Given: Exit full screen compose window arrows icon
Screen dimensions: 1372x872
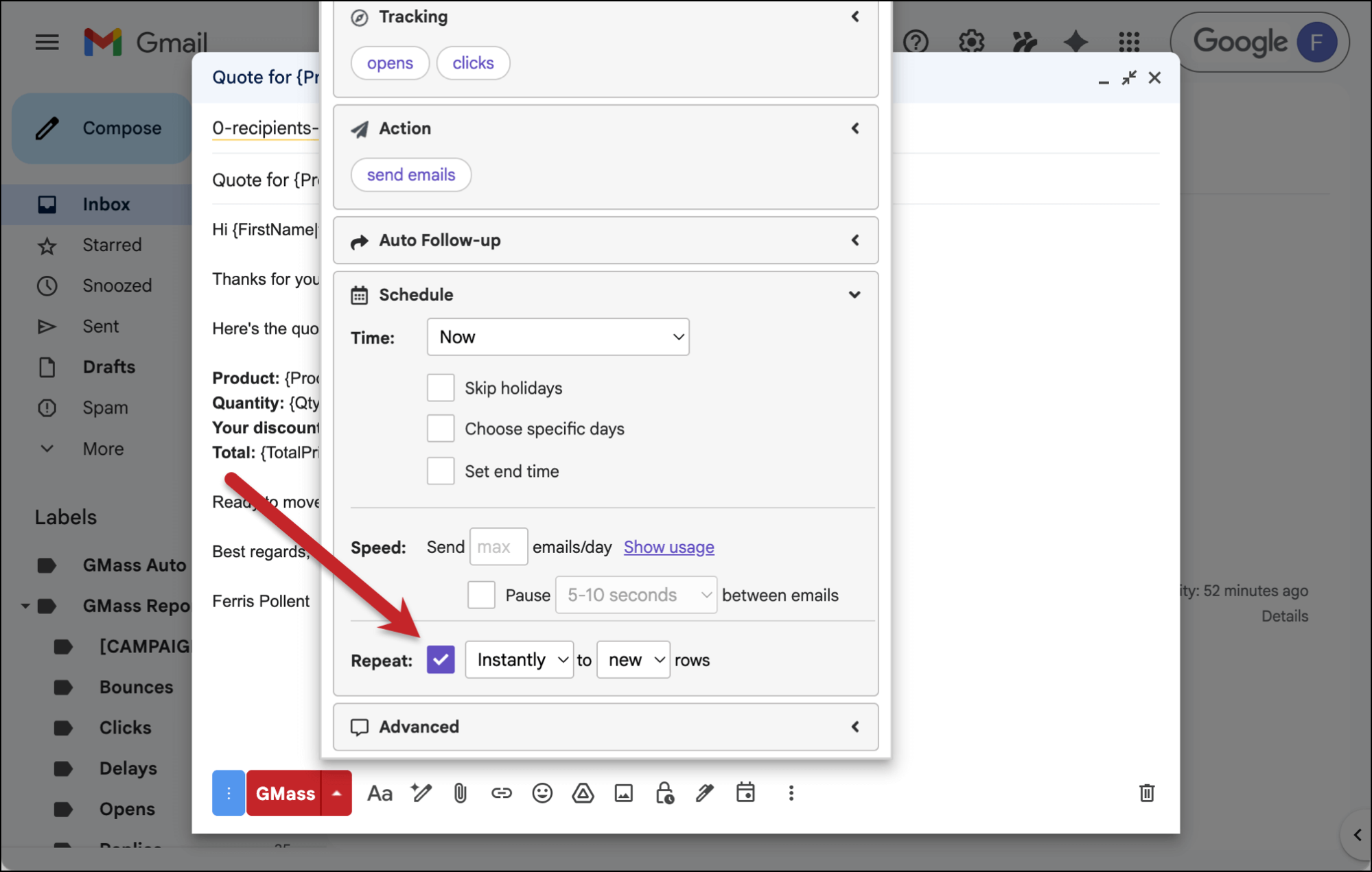Looking at the screenshot, I should (x=1129, y=78).
